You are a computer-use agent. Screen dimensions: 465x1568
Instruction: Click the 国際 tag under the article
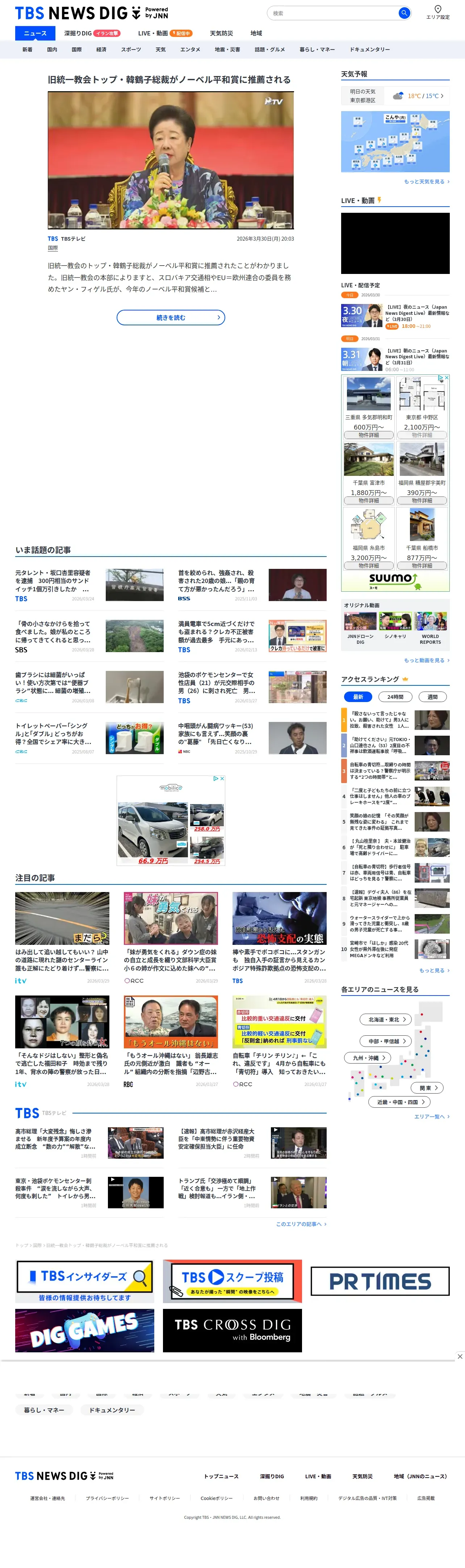click(x=53, y=248)
